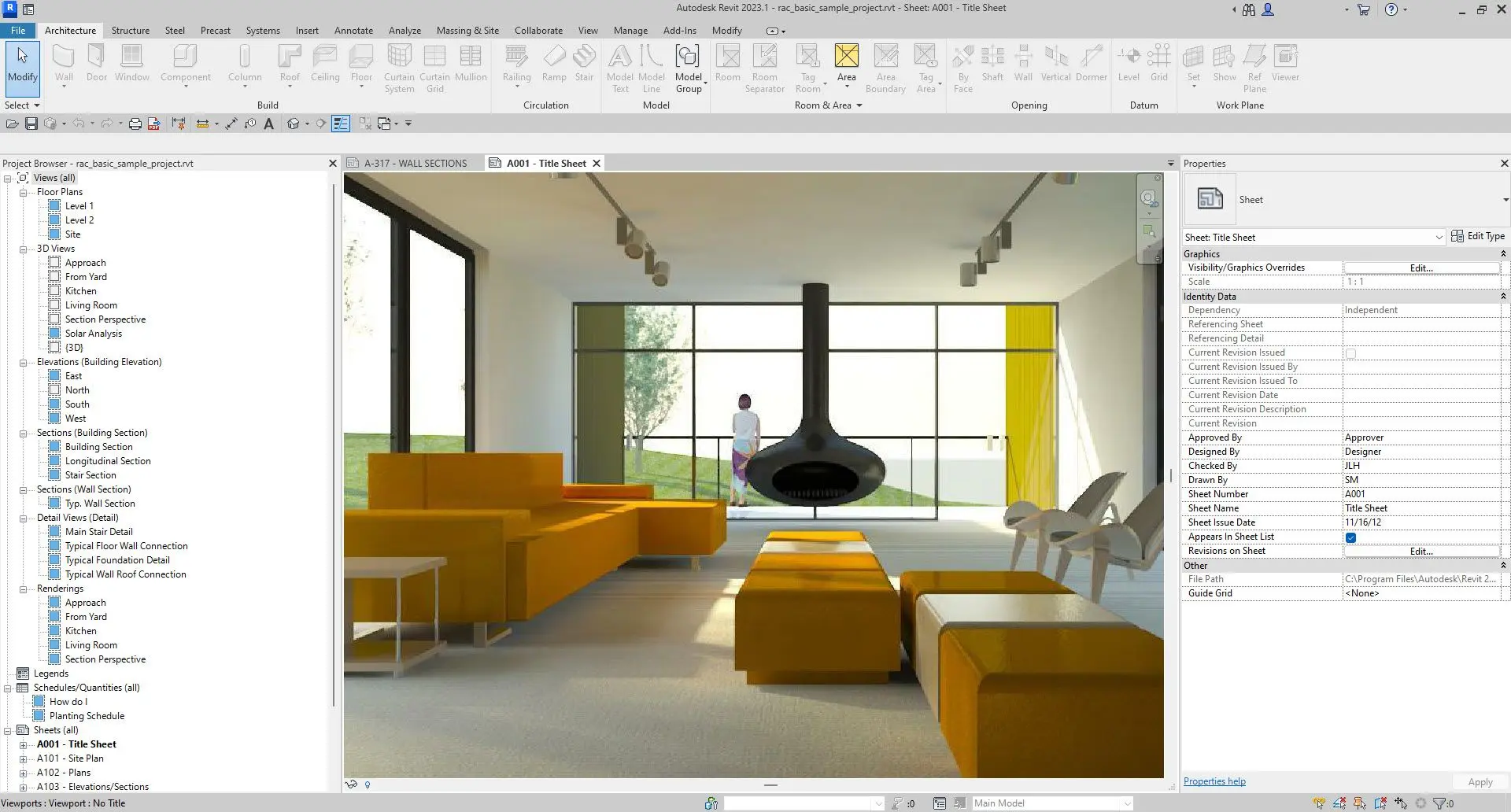Select the Area tool
This screenshot has width=1511, height=812.
[x=846, y=64]
